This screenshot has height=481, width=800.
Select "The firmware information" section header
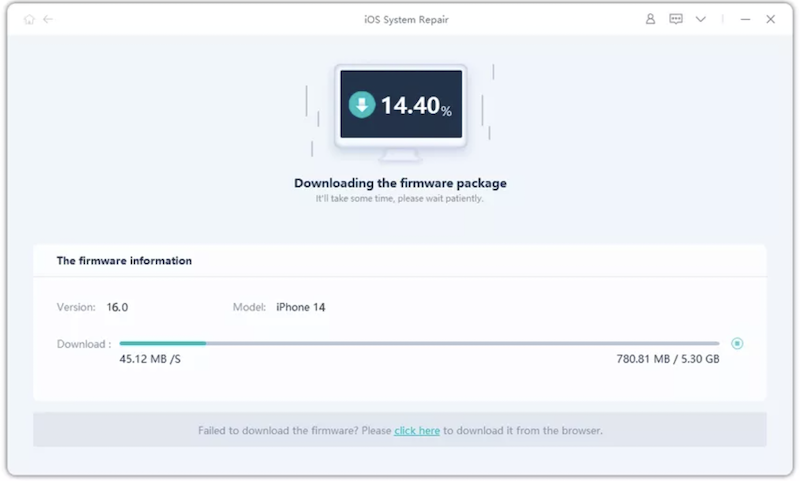124,261
